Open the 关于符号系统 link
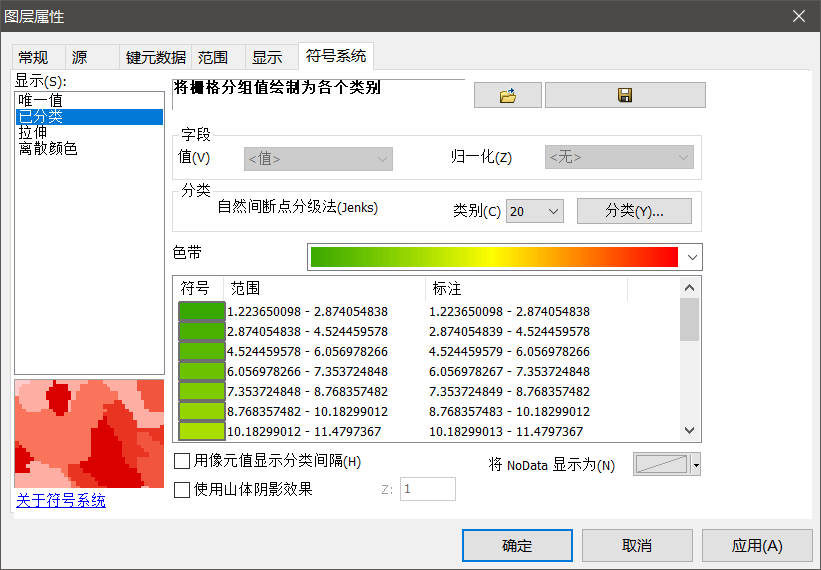Image resolution: width=821 pixels, height=570 pixels. click(61, 500)
